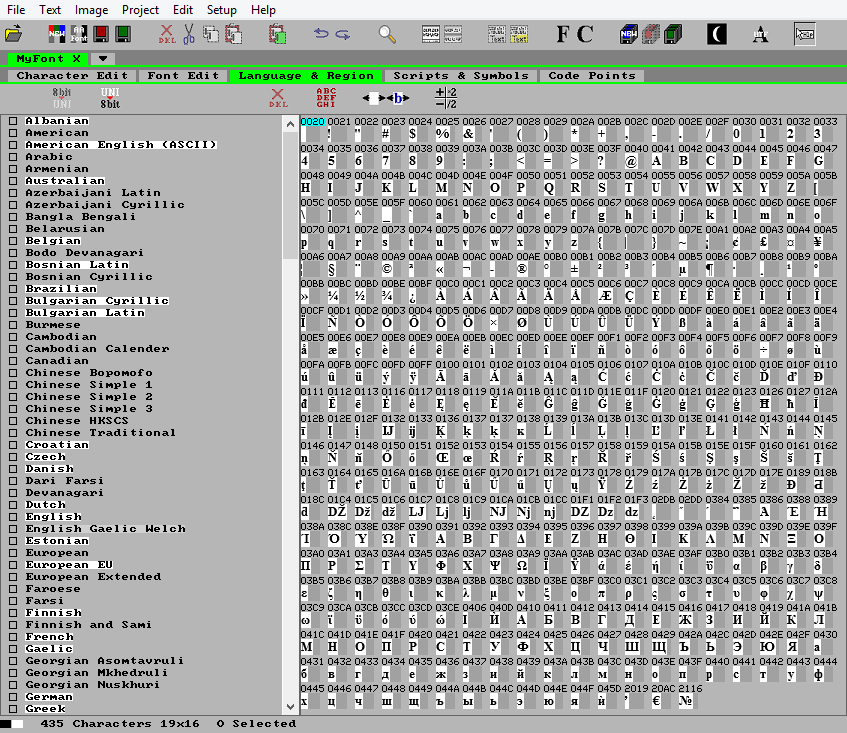847x733 pixels.
Task: Click the white character grid view icon
Action: (431, 34)
